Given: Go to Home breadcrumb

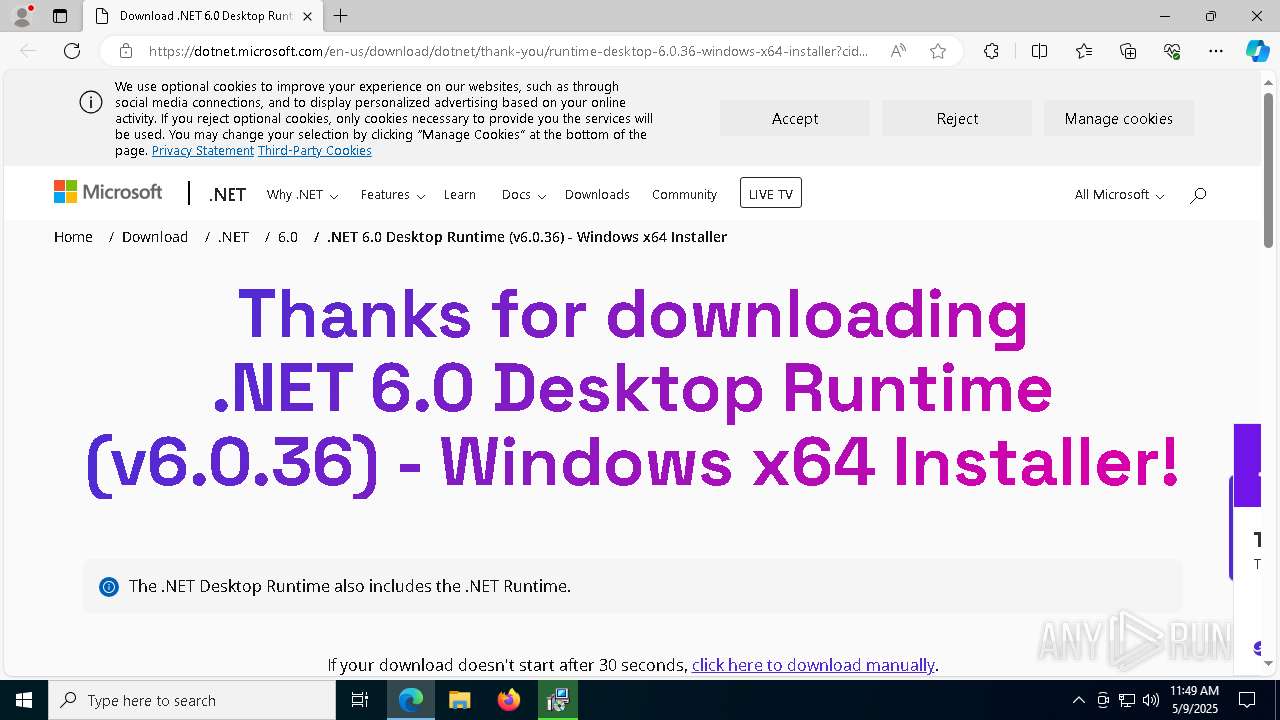Looking at the screenshot, I should 73,237.
